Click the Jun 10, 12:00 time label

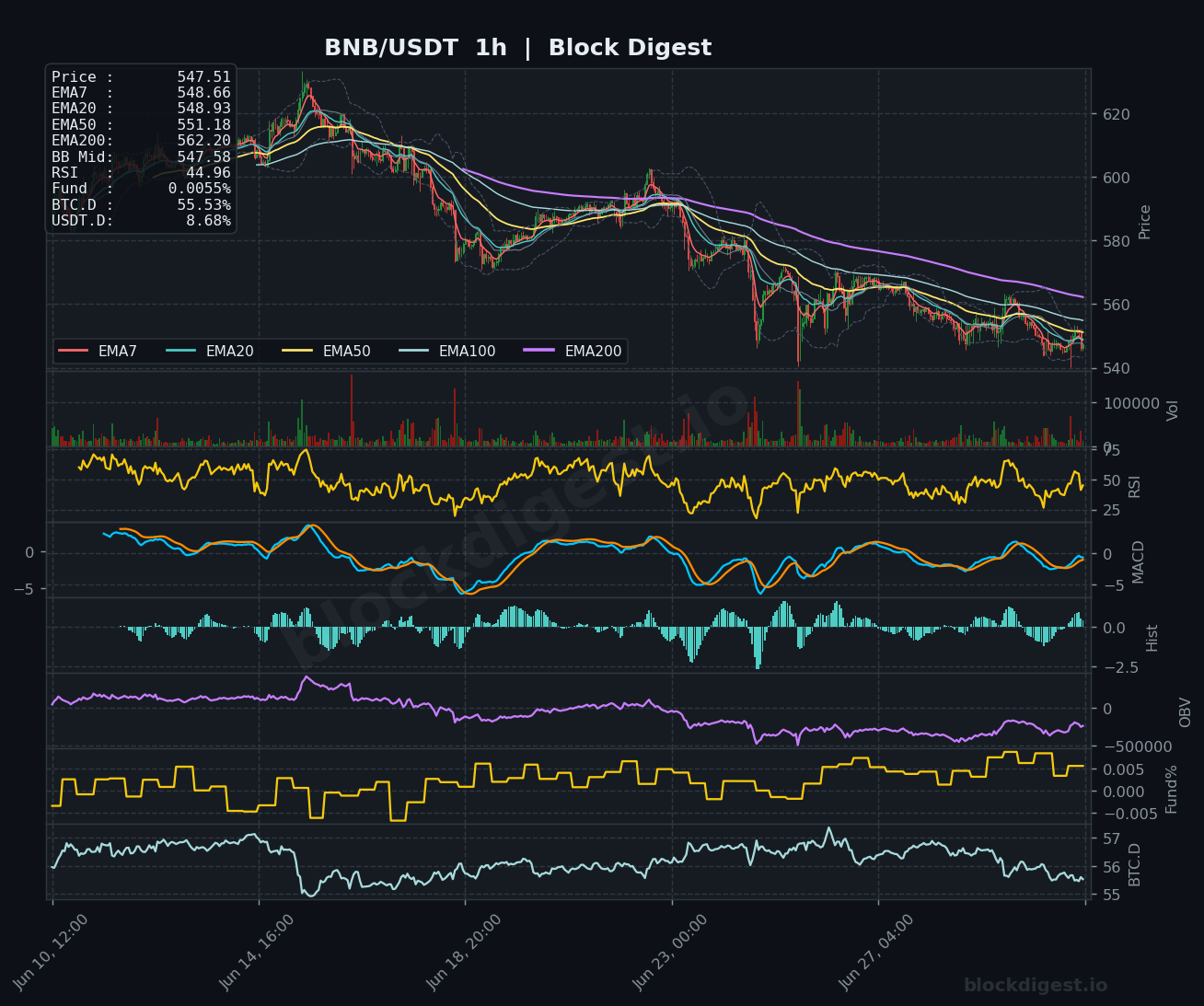tap(51, 953)
